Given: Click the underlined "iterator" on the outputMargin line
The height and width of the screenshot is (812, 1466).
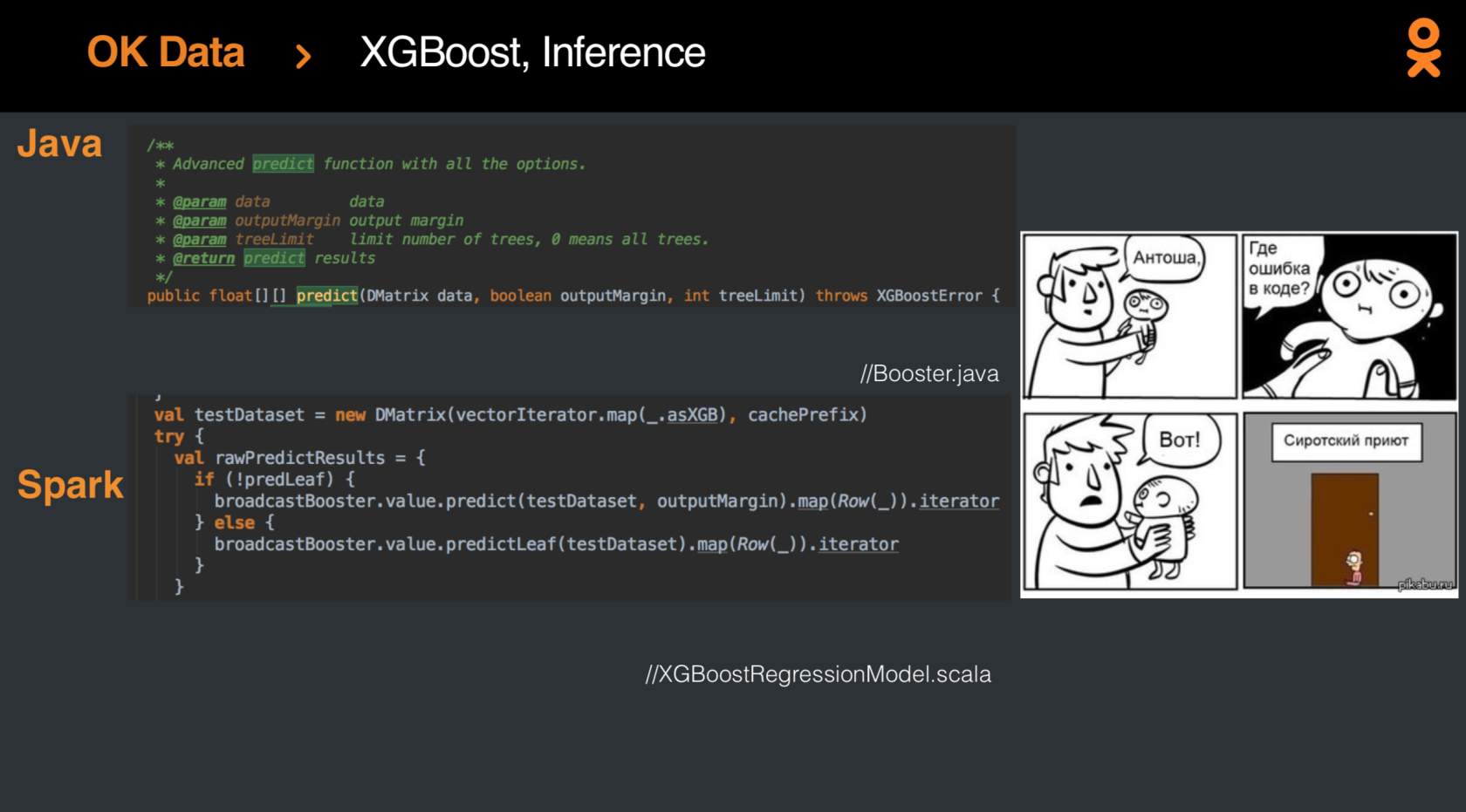Looking at the screenshot, I should point(959,502).
